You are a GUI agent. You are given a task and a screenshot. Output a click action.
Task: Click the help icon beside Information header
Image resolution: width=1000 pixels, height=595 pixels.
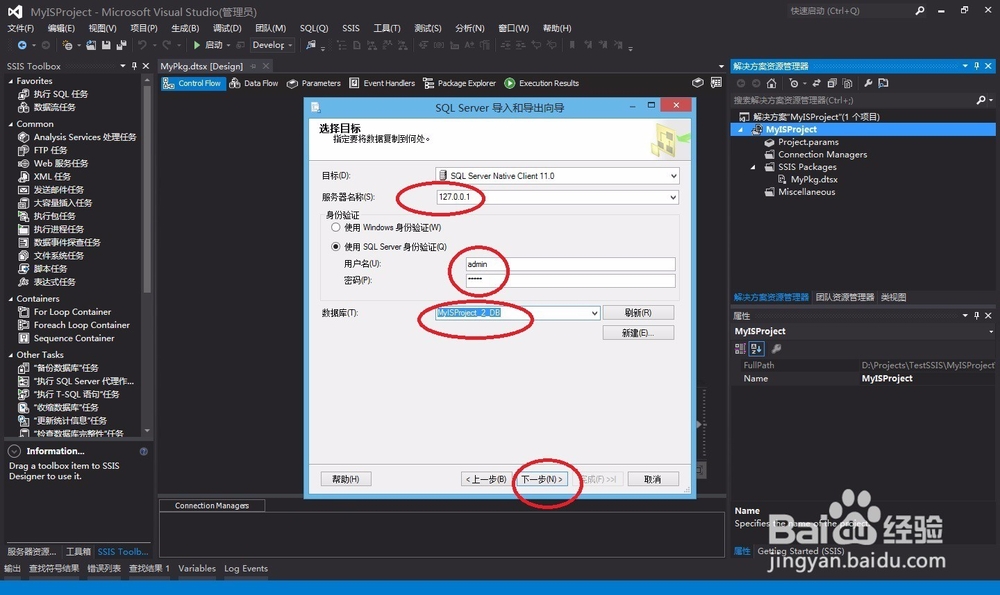point(143,452)
